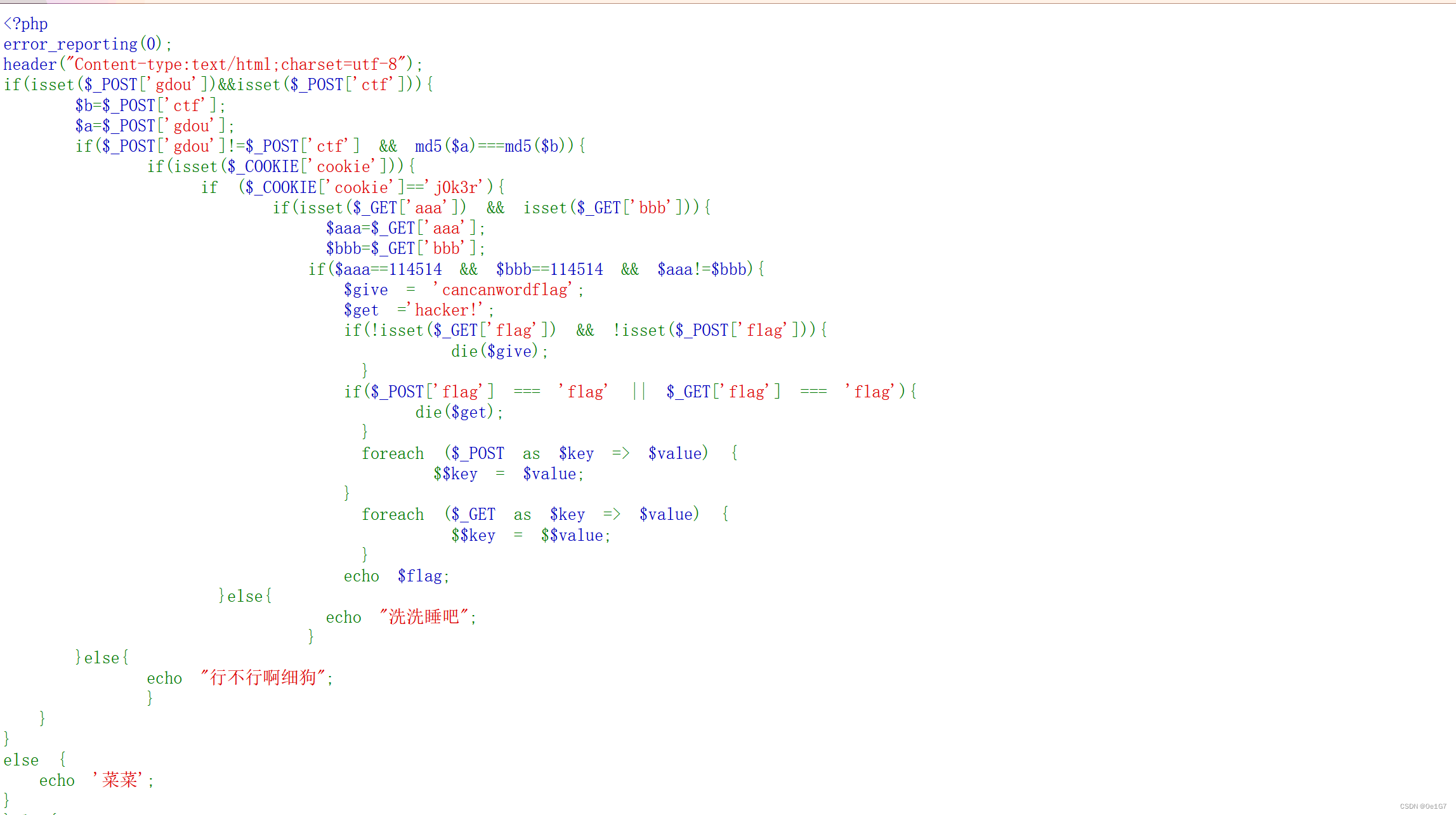1456x815 pixels.
Task: Select the echo '菜菜' statement
Action: [94, 780]
